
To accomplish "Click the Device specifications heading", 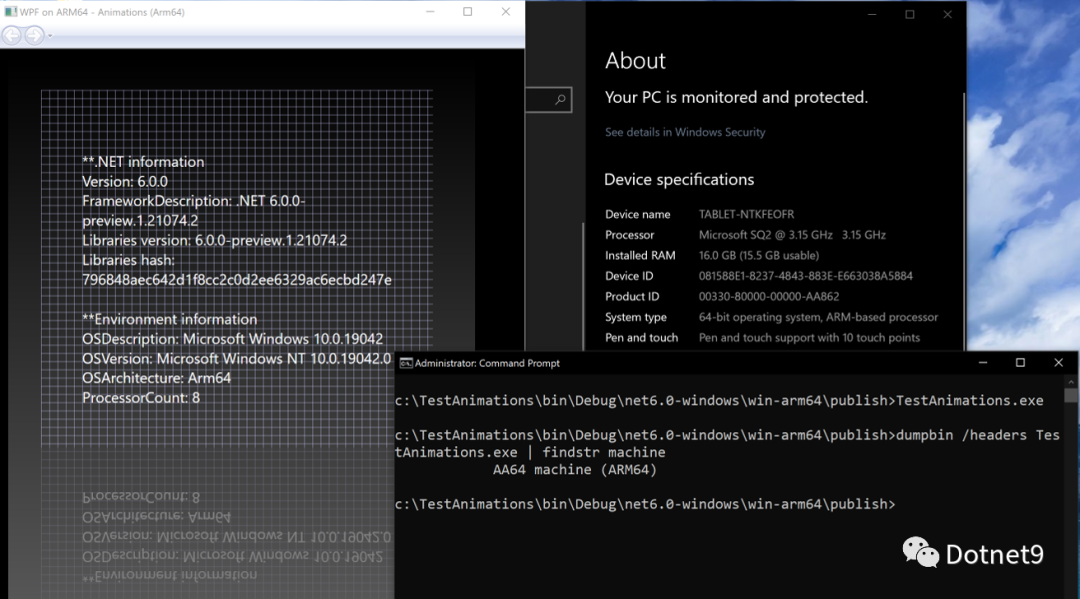I will click(678, 180).
